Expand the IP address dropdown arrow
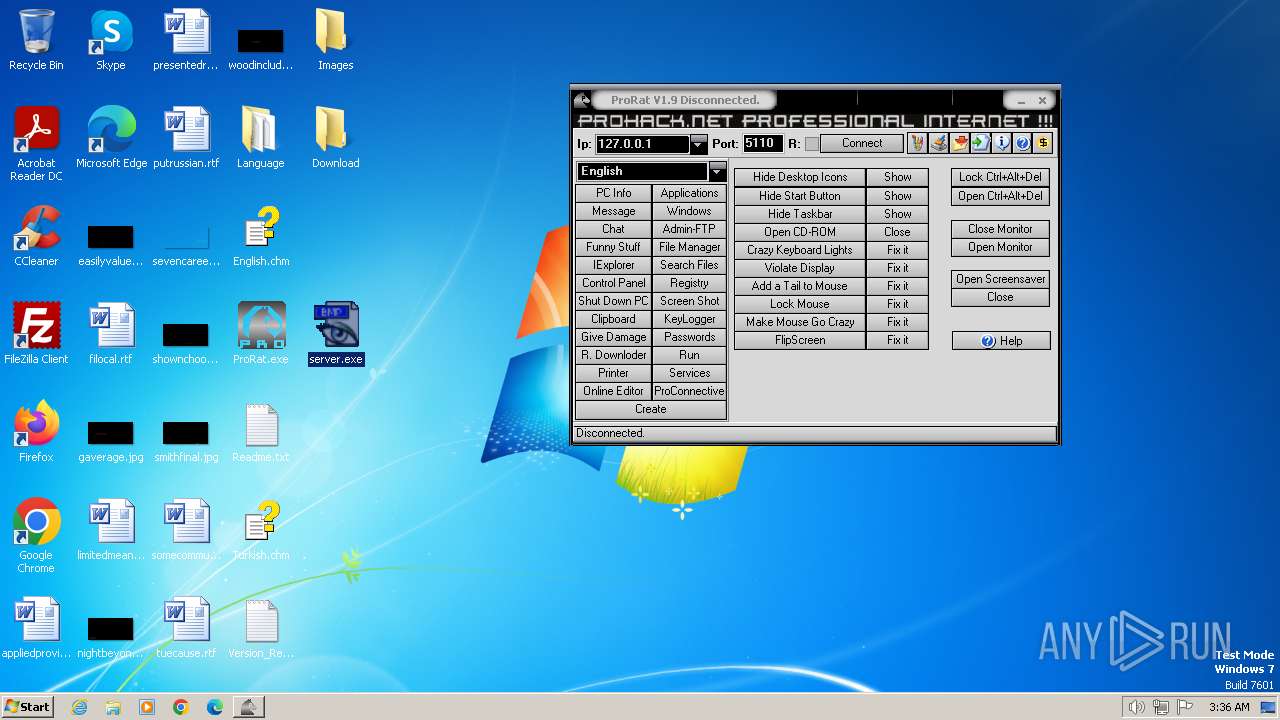 click(699, 144)
